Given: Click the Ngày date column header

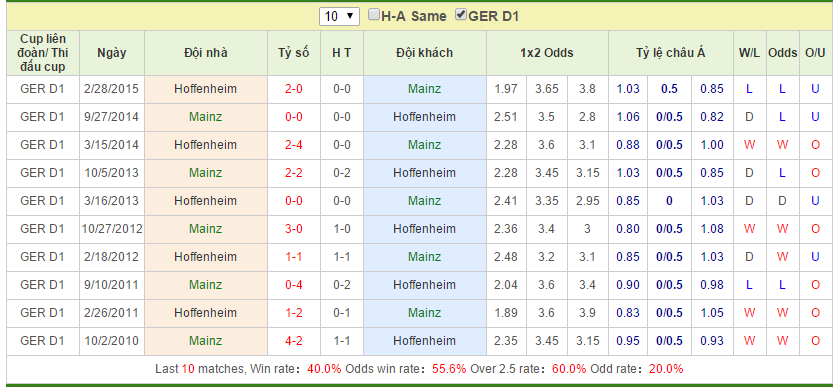Looking at the screenshot, I should pos(112,53).
